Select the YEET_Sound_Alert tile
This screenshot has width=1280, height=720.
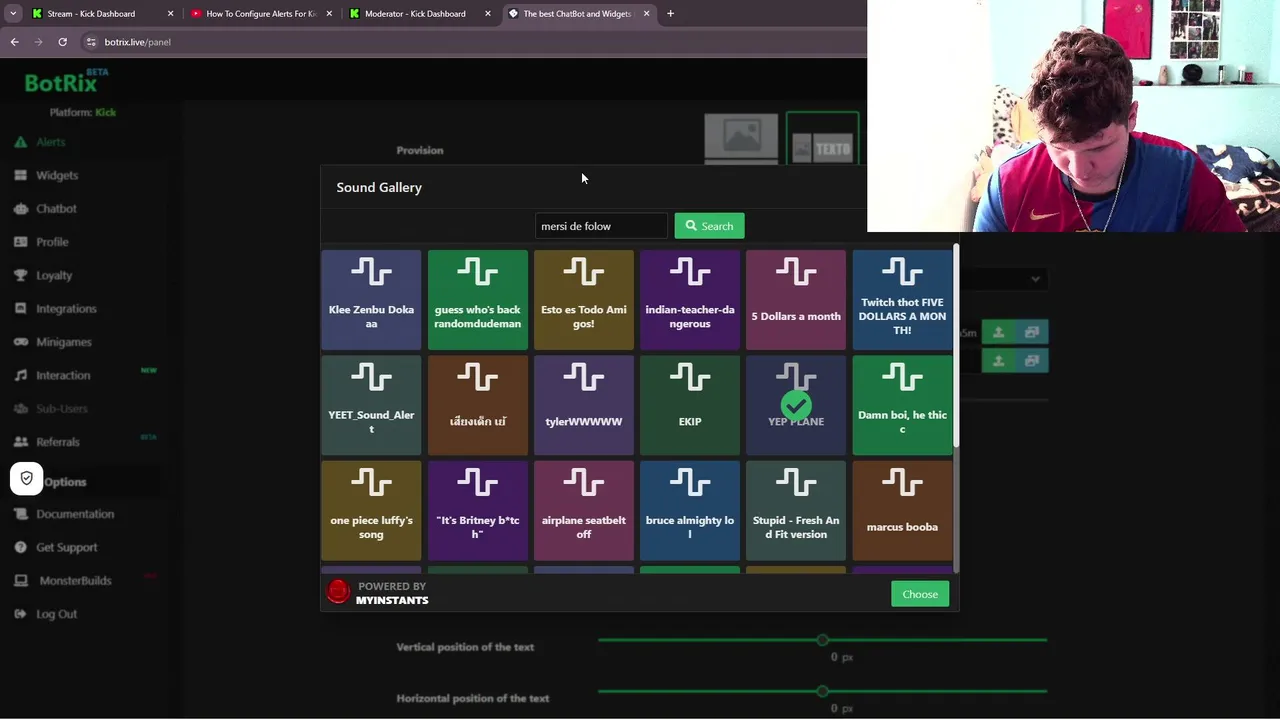point(371,405)
